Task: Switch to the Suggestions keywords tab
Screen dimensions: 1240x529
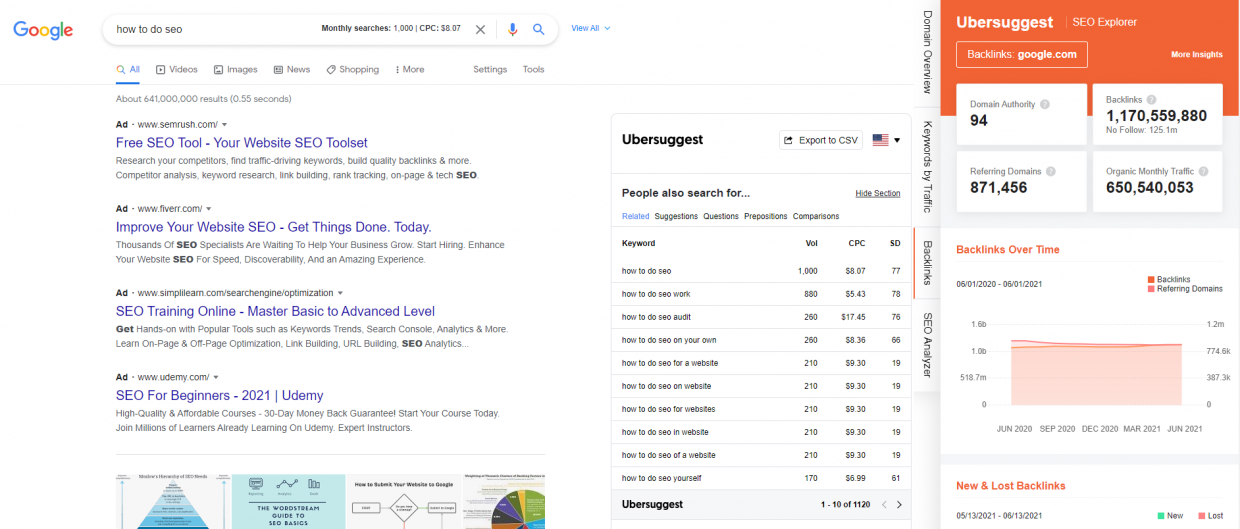Action: click(x=676, y=216)
